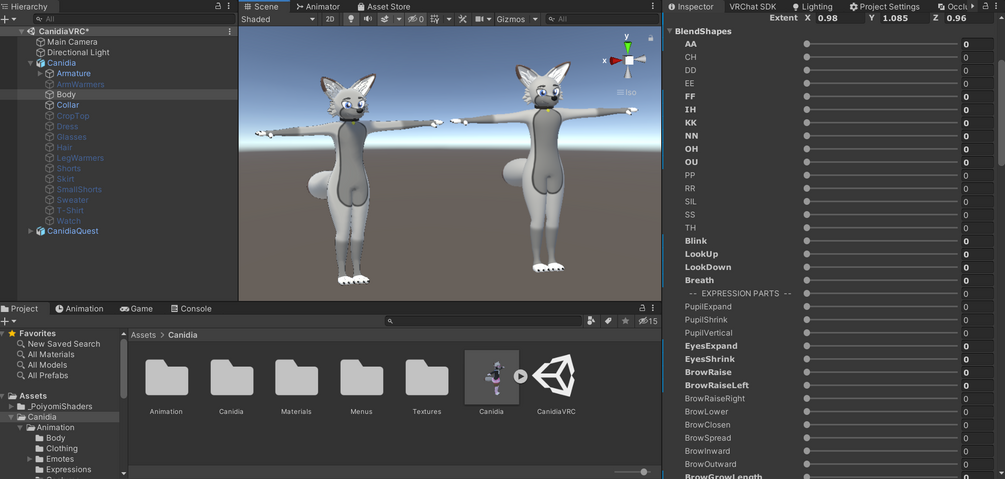Image resolution: width=1005 pixels, height=479 pixels.
Task: Adjust the asset icon size slider
Action: [631, 472]
